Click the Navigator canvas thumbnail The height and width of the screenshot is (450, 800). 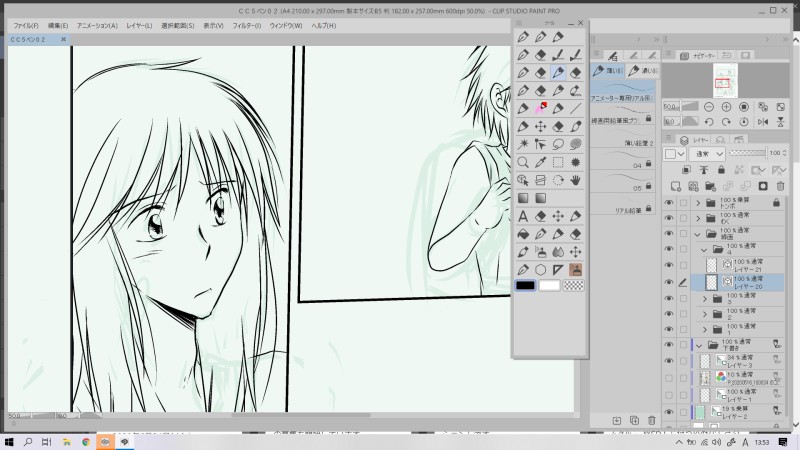[725, 81]
